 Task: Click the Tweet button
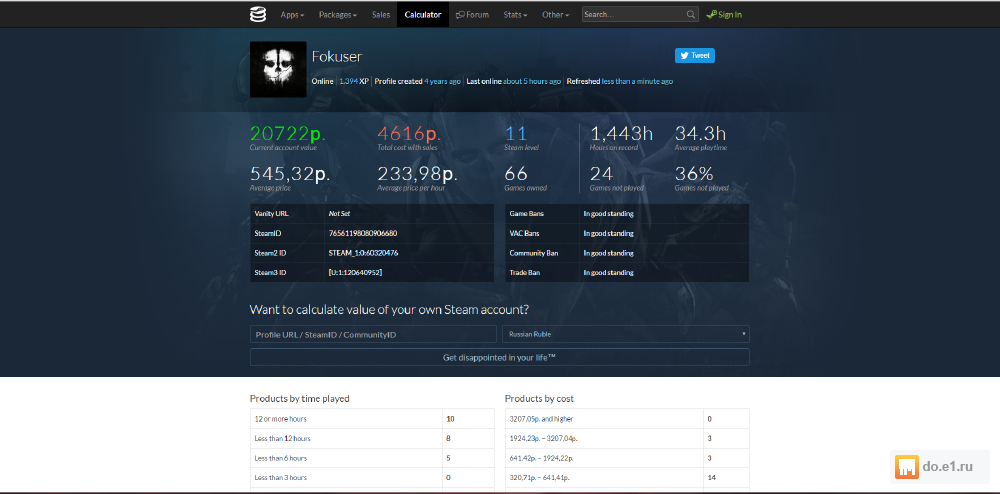click(695, 55)
